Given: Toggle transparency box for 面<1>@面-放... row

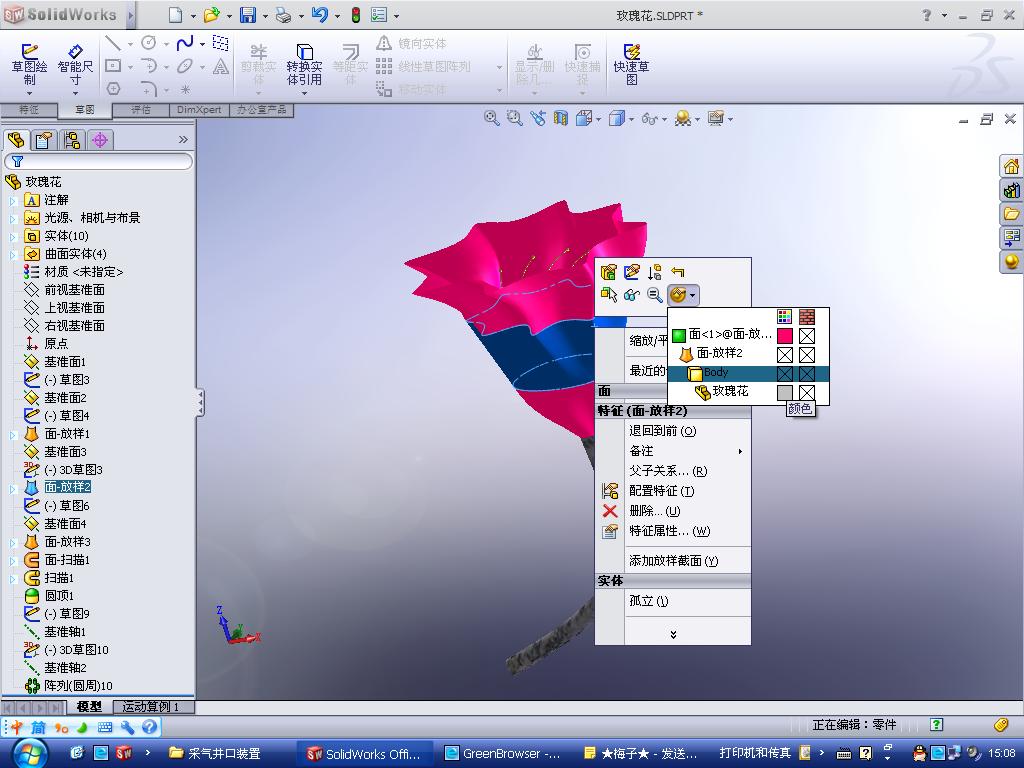Looking at the screenshot, I should 807,336.
